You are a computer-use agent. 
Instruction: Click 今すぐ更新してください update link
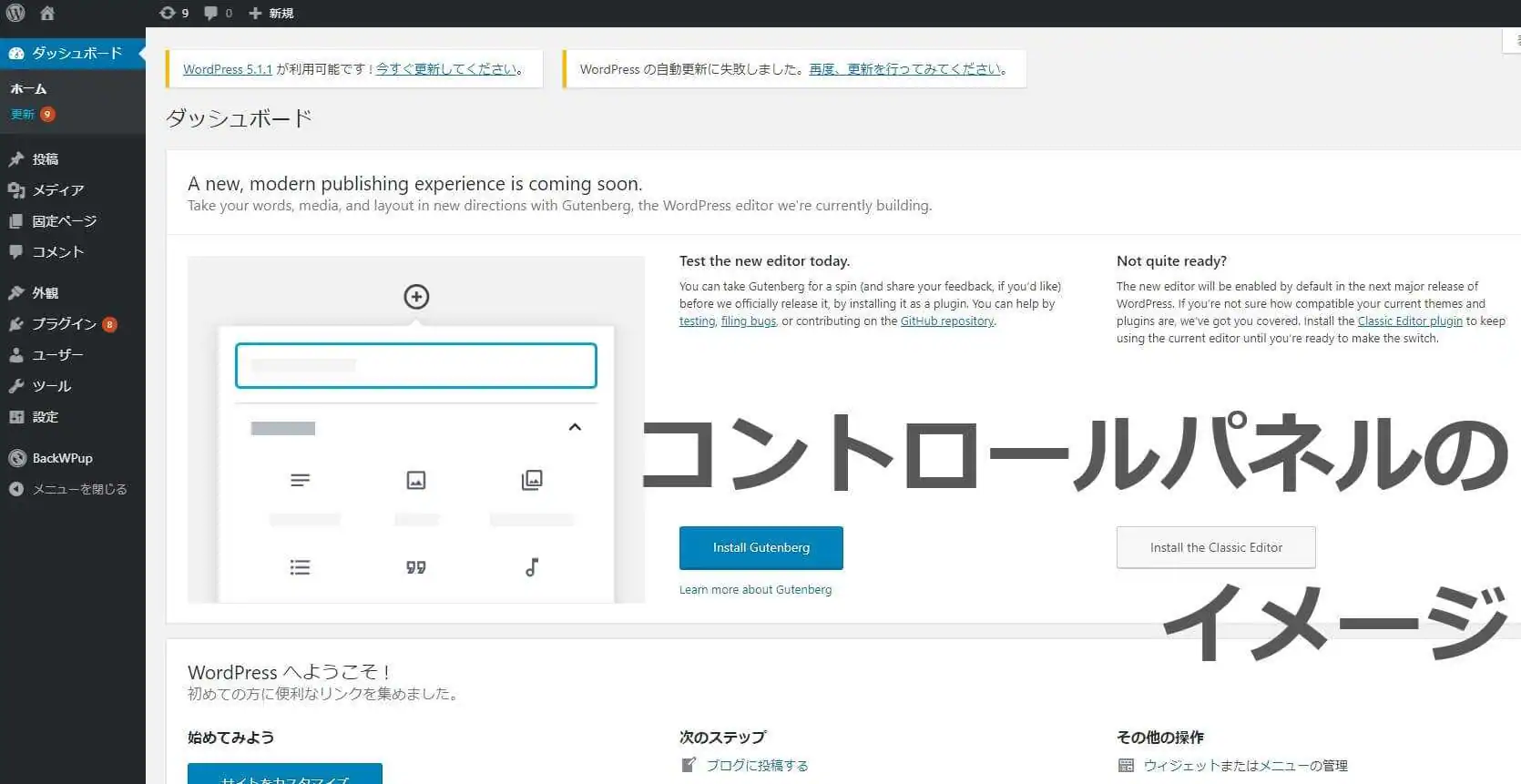point(446,69)
